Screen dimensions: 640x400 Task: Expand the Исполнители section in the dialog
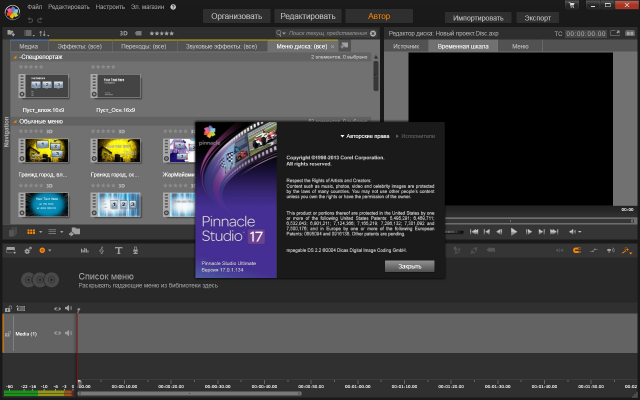coord(415,135)
